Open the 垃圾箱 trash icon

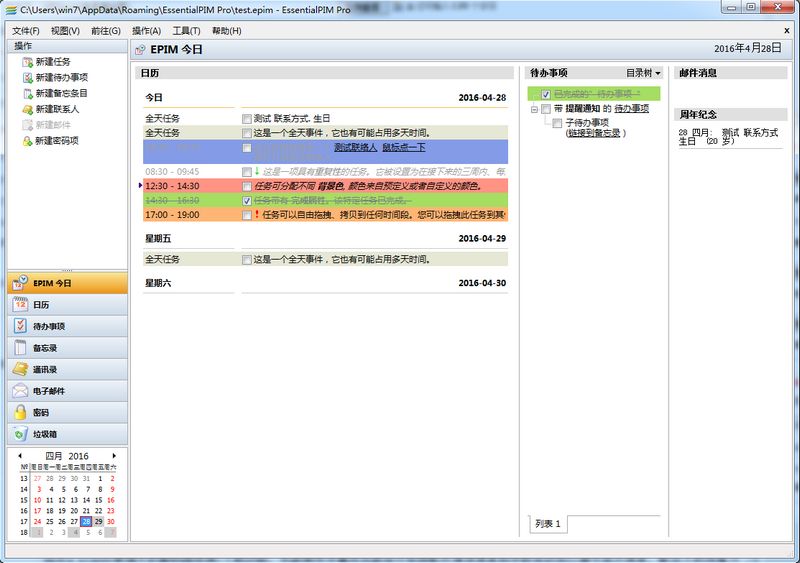tap(20, 434)
